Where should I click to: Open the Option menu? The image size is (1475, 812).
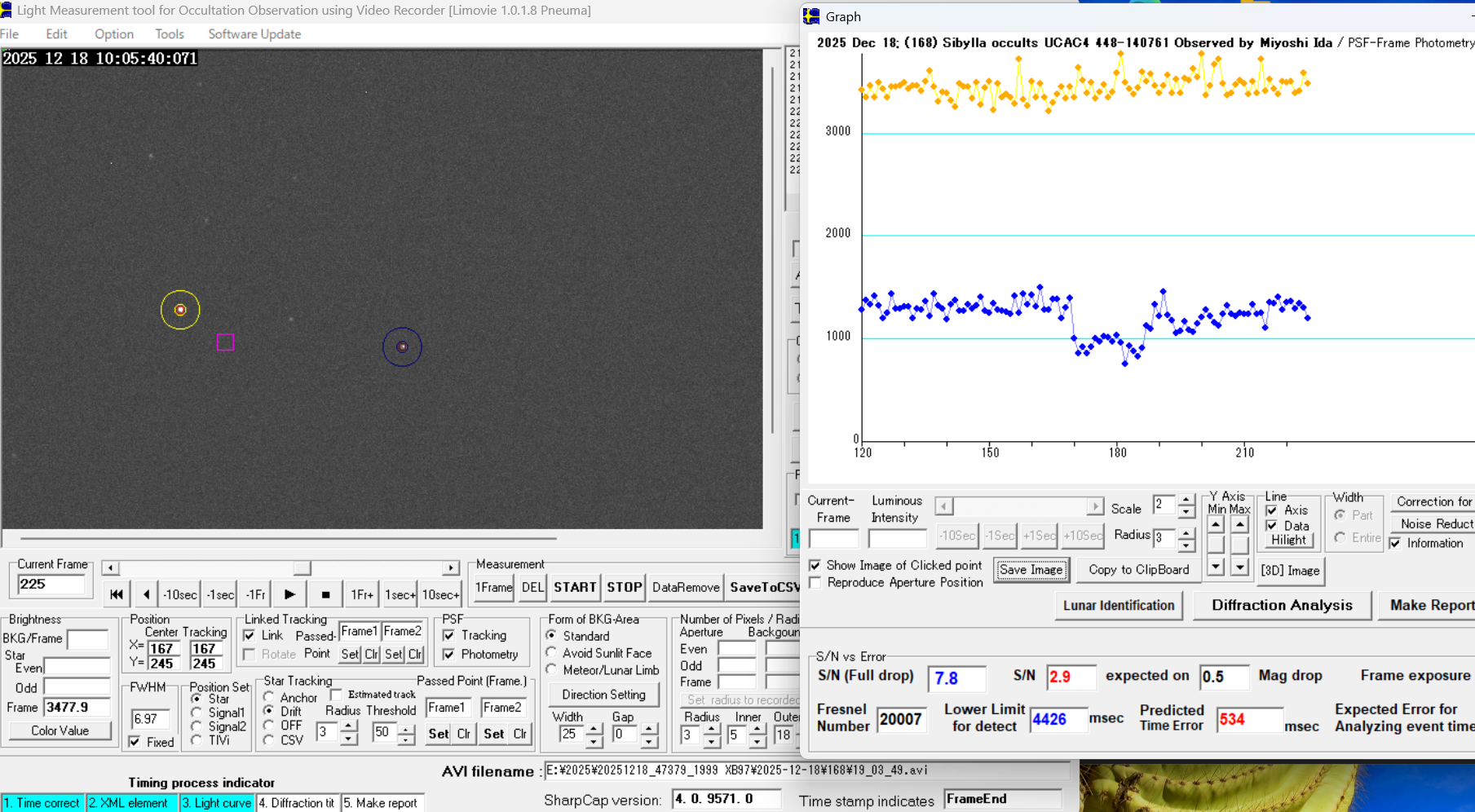pos(113,34)
